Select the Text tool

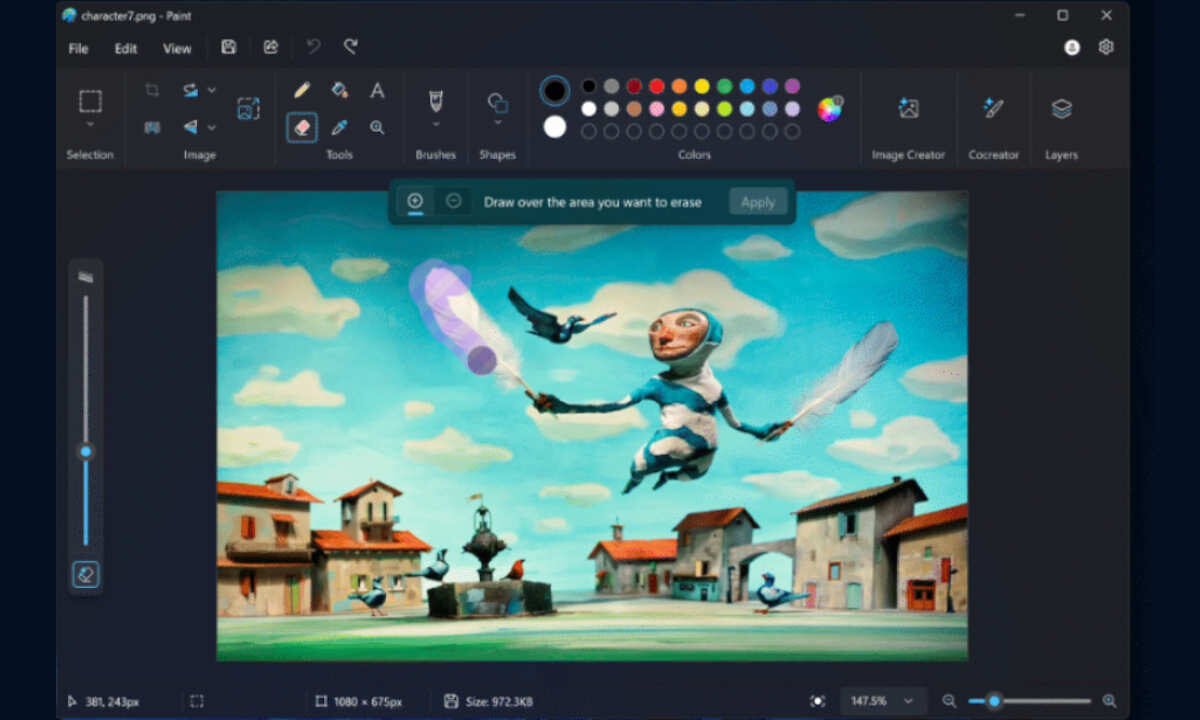pyautogui.click(x=377, y=90)
